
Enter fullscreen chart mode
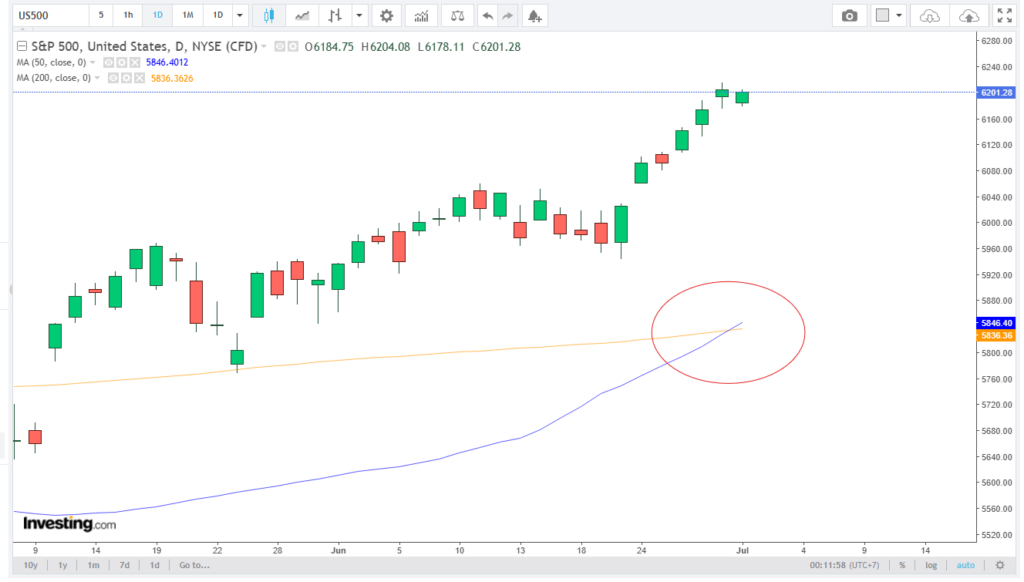(1003, 16)
